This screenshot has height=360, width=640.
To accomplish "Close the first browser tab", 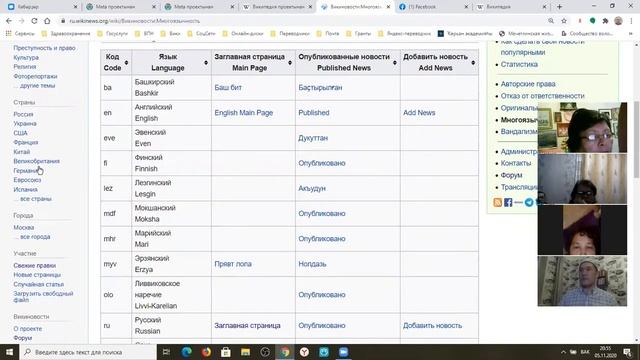I will click(x=76, y=7).
